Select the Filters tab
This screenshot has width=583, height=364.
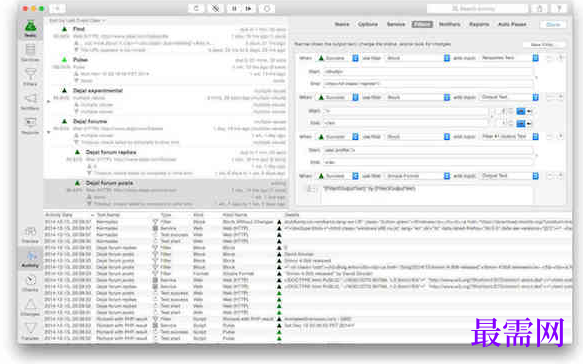click(x=422, y=24)
